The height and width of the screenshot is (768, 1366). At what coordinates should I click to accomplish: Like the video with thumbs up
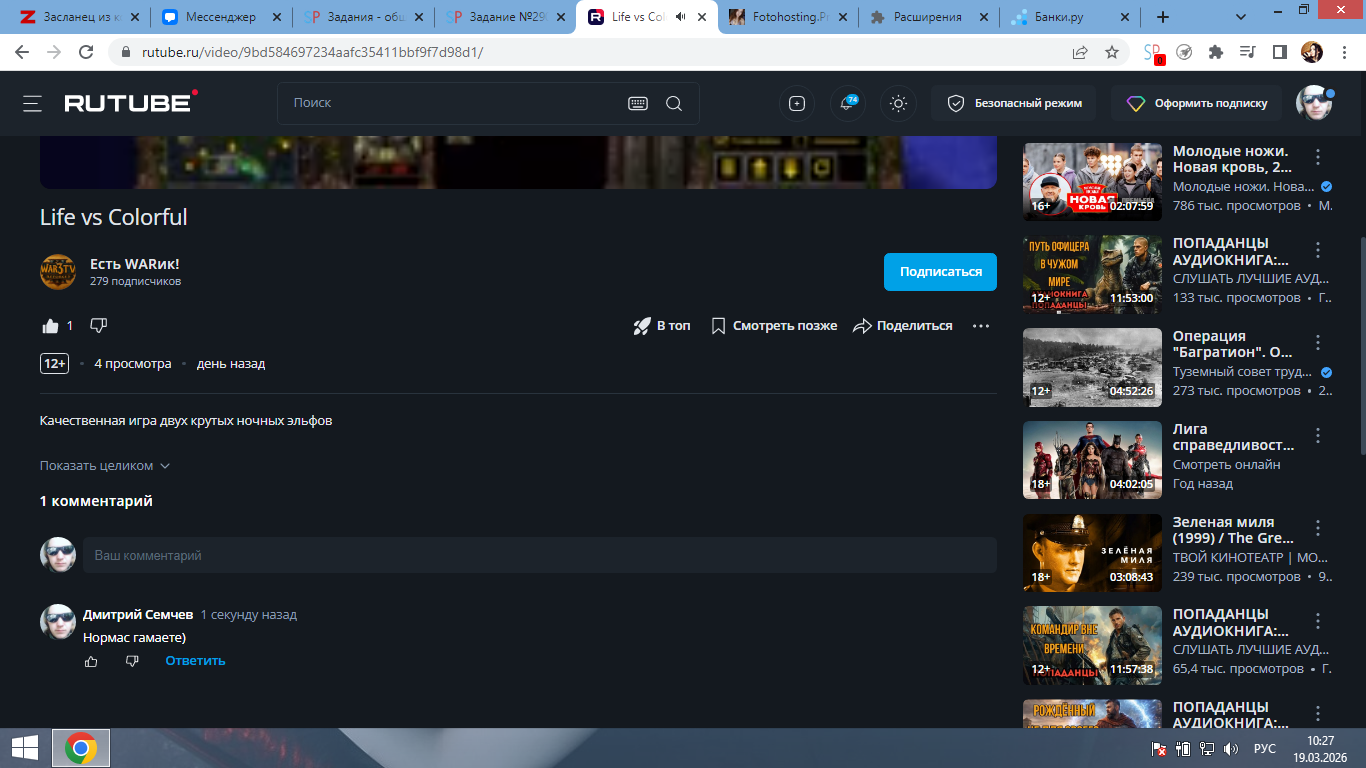point(51,326)
